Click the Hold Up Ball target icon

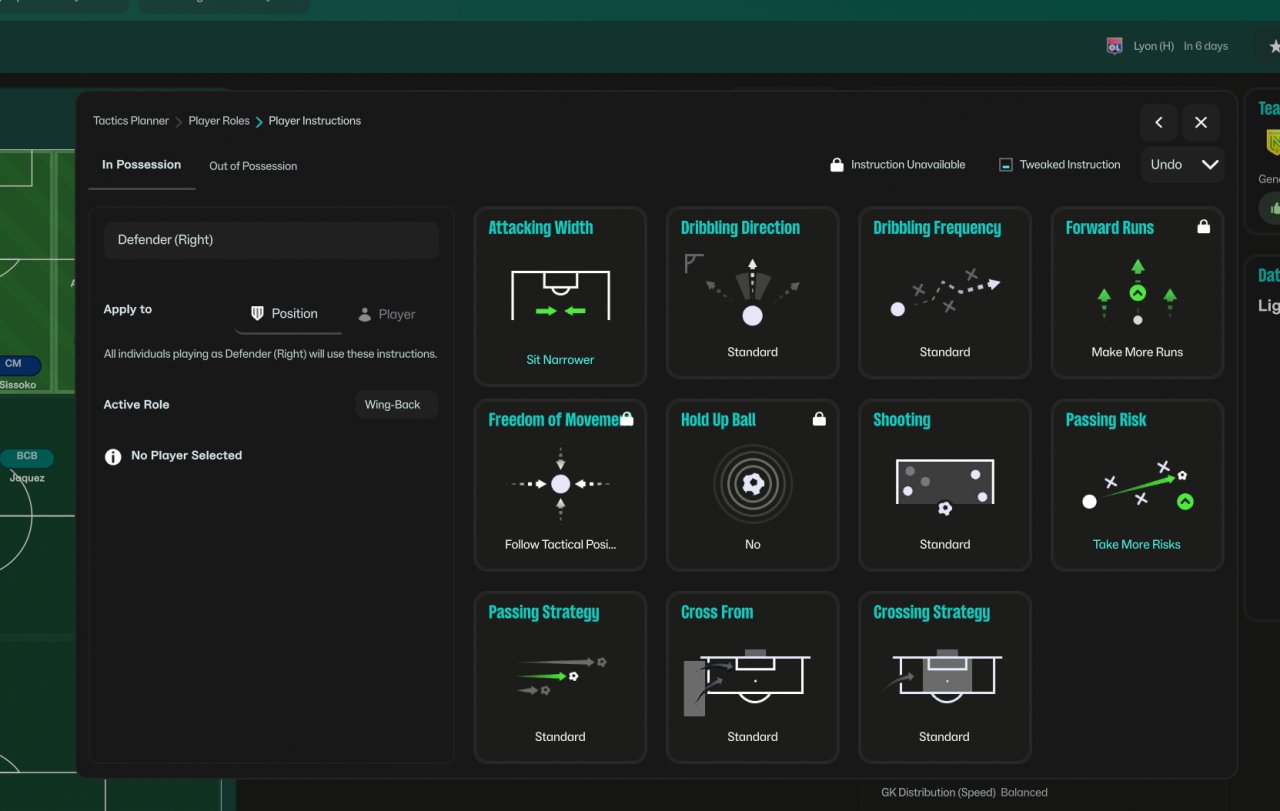(753, 484)
